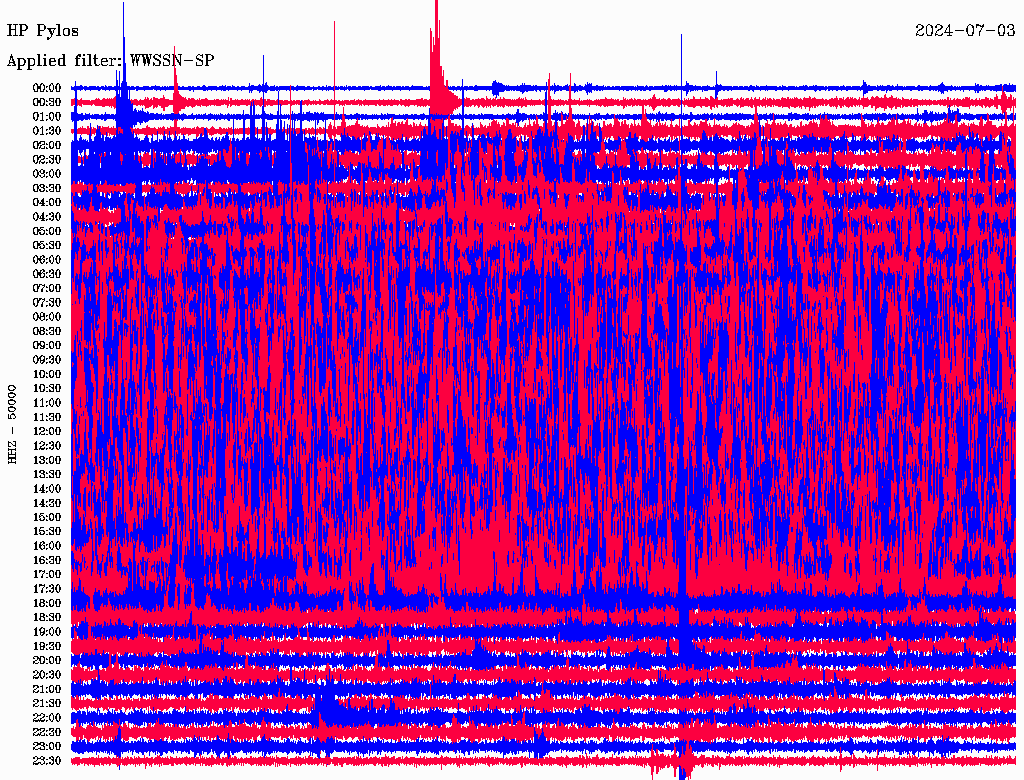This screenshot has width=1024, height=780.
Task: Click the 'HP Pylos' station title
Action: 42,31
